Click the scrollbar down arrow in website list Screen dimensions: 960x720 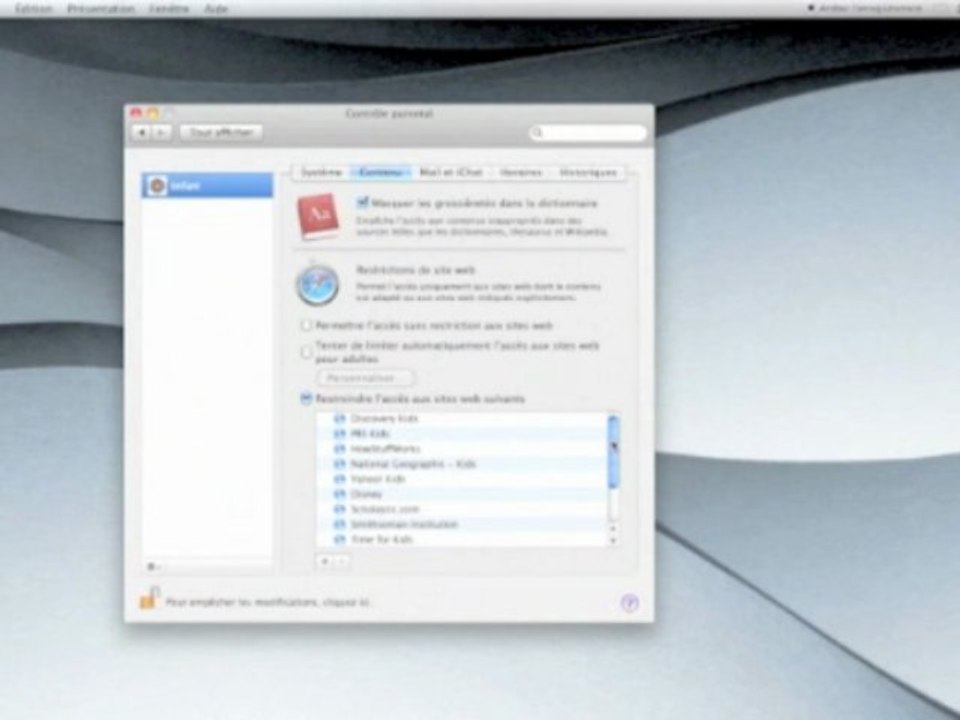613,540
